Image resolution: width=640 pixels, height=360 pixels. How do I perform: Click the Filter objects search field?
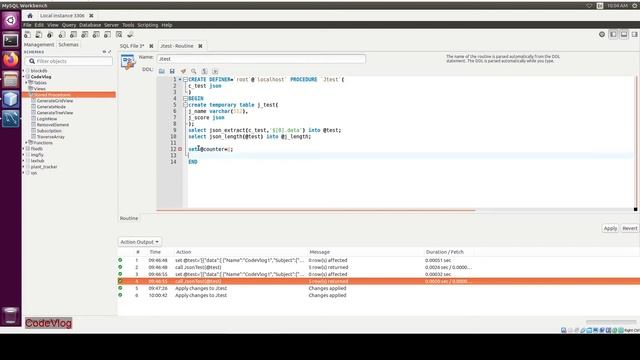coord(69,61)
